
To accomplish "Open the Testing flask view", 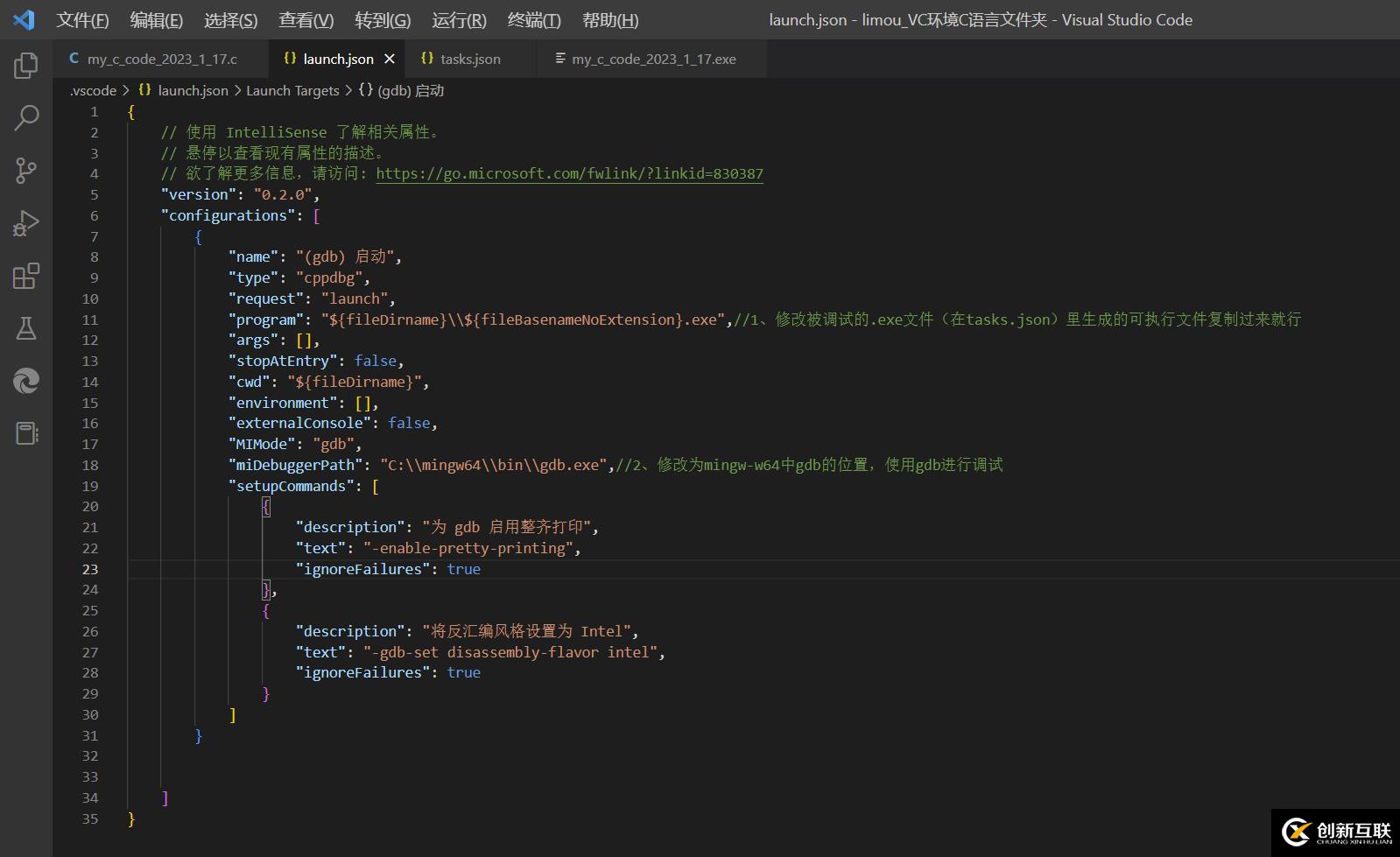I will click(x=26, y=328).
